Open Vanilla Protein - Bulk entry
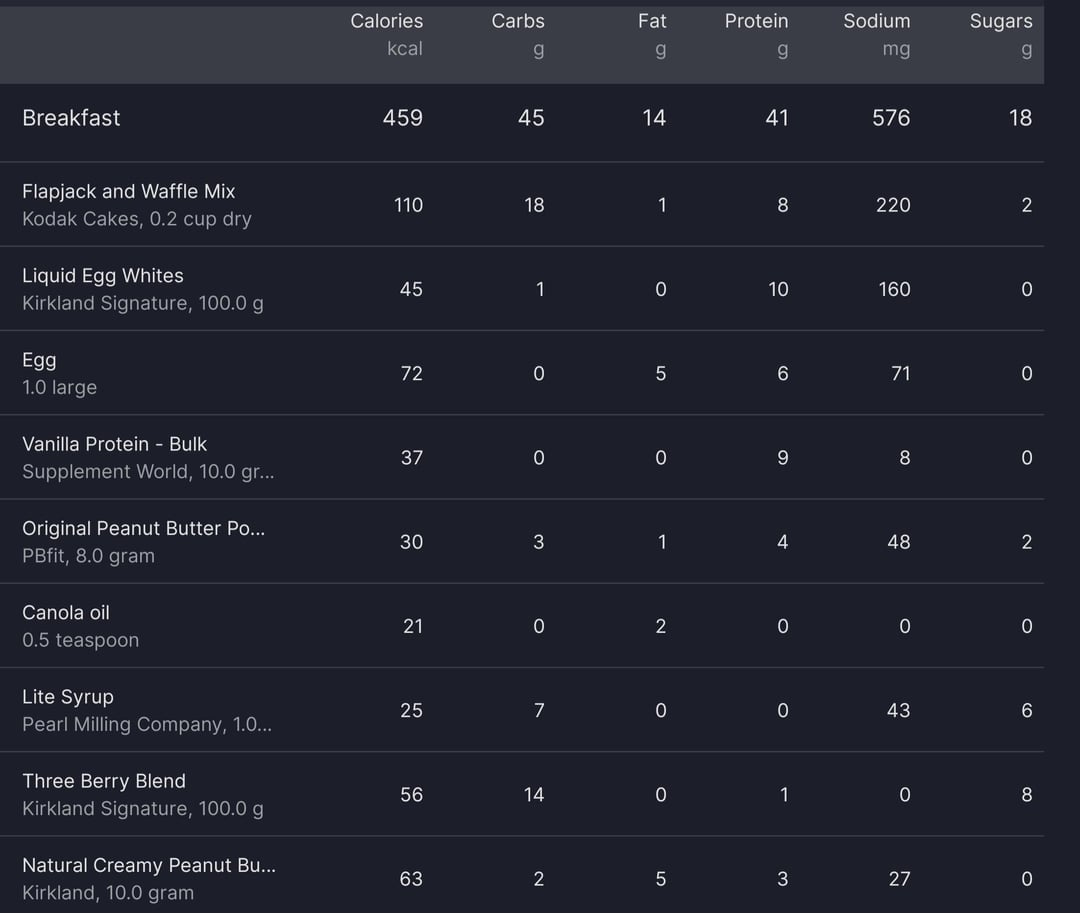 click(522, 457)
